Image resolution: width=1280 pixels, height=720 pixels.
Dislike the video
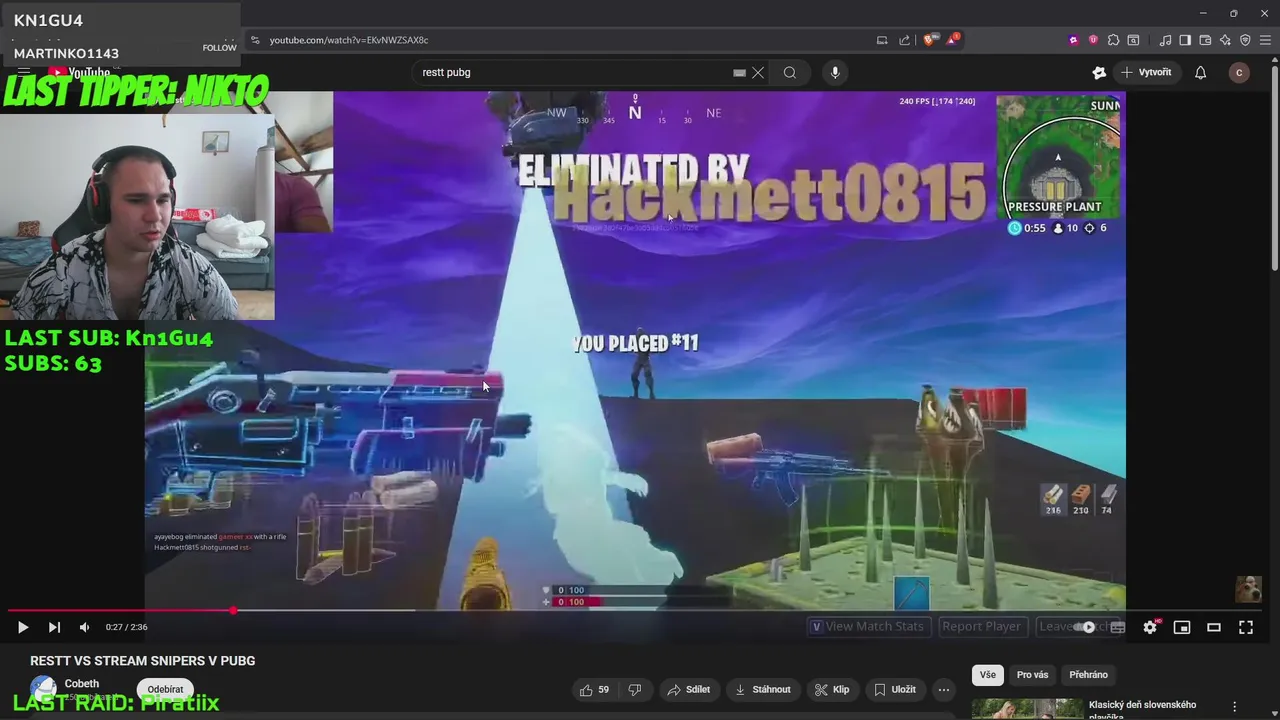pos(634,689)
